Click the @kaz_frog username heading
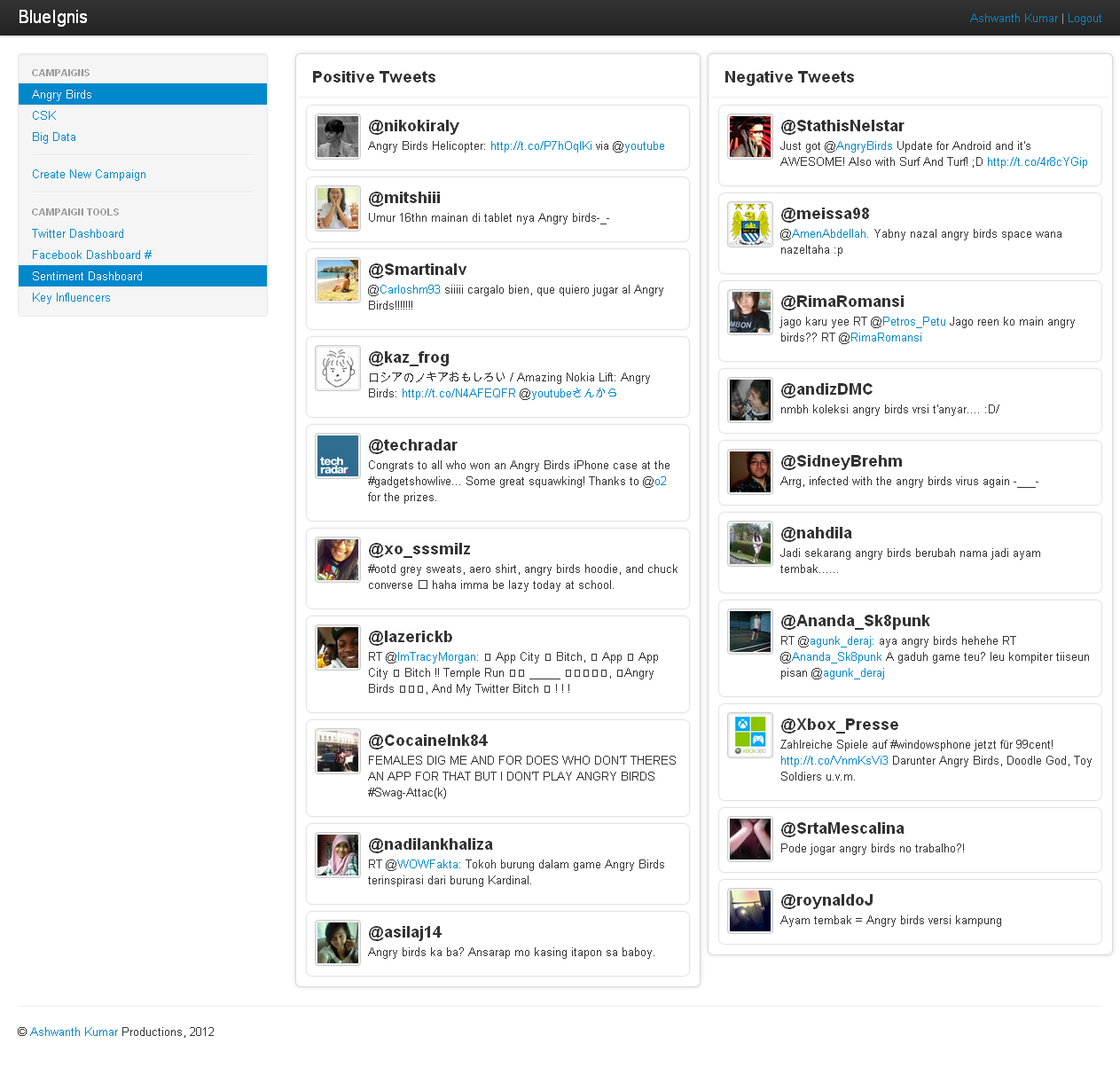1120x1083 pixels. click(x=409, y=357)
